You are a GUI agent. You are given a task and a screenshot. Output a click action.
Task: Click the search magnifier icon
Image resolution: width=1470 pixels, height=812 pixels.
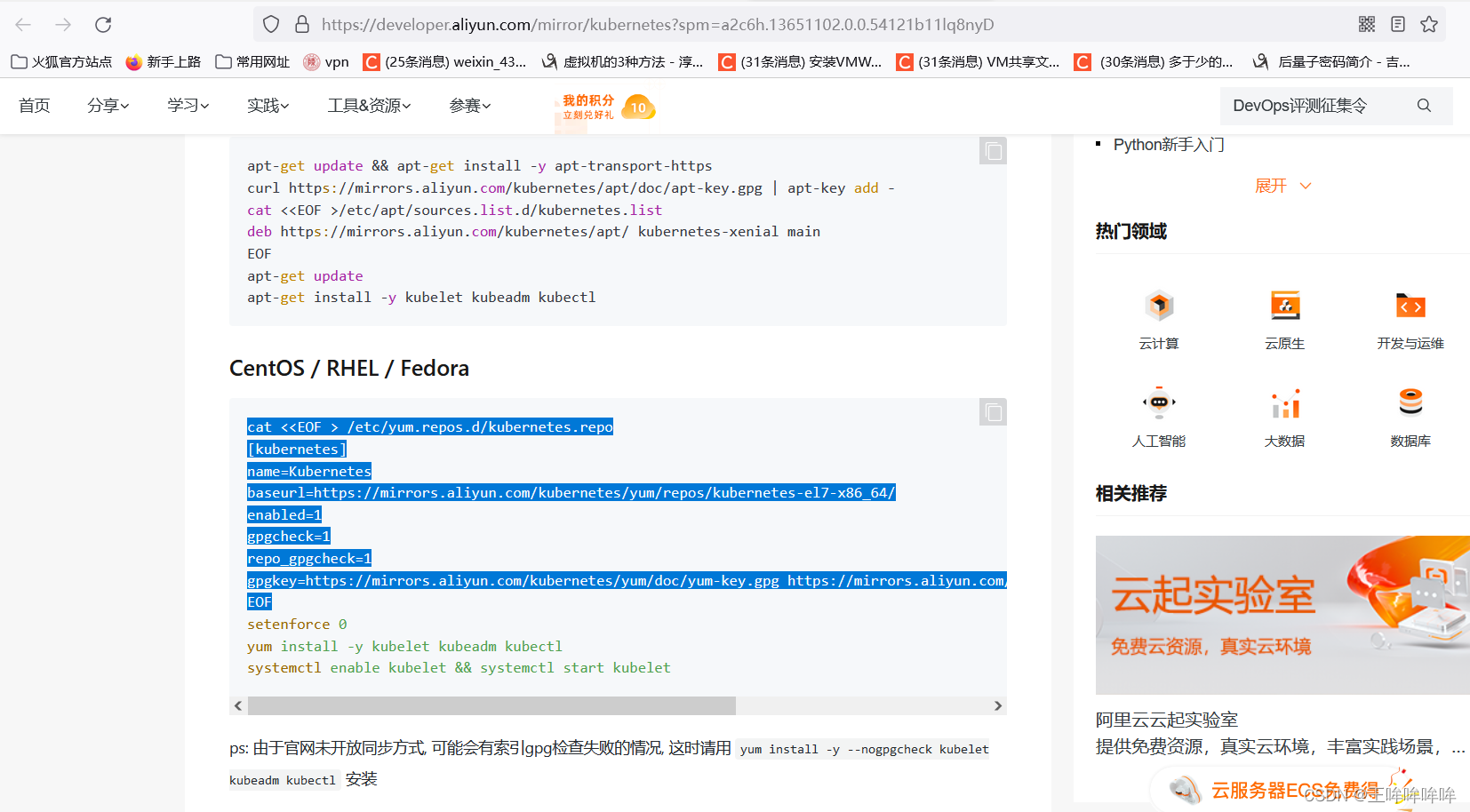pyautogui.click(x=1424, y=106)
